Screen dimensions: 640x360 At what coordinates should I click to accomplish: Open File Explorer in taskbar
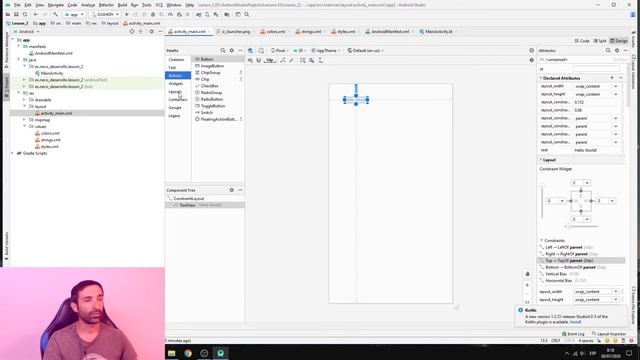click(171, 353)
